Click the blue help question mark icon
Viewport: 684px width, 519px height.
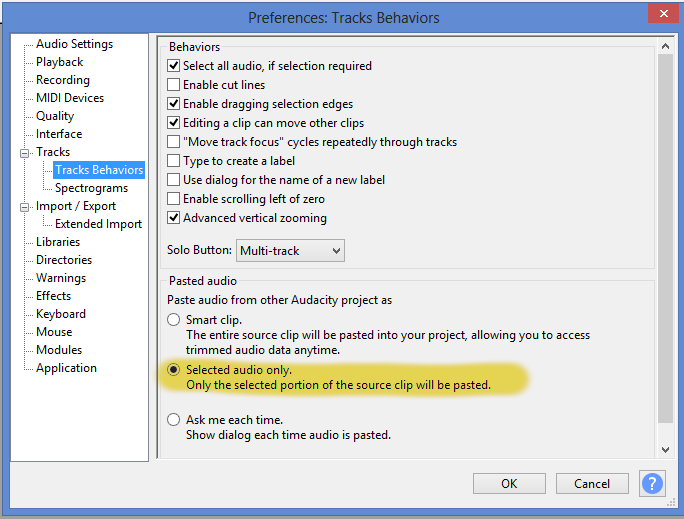652,483
